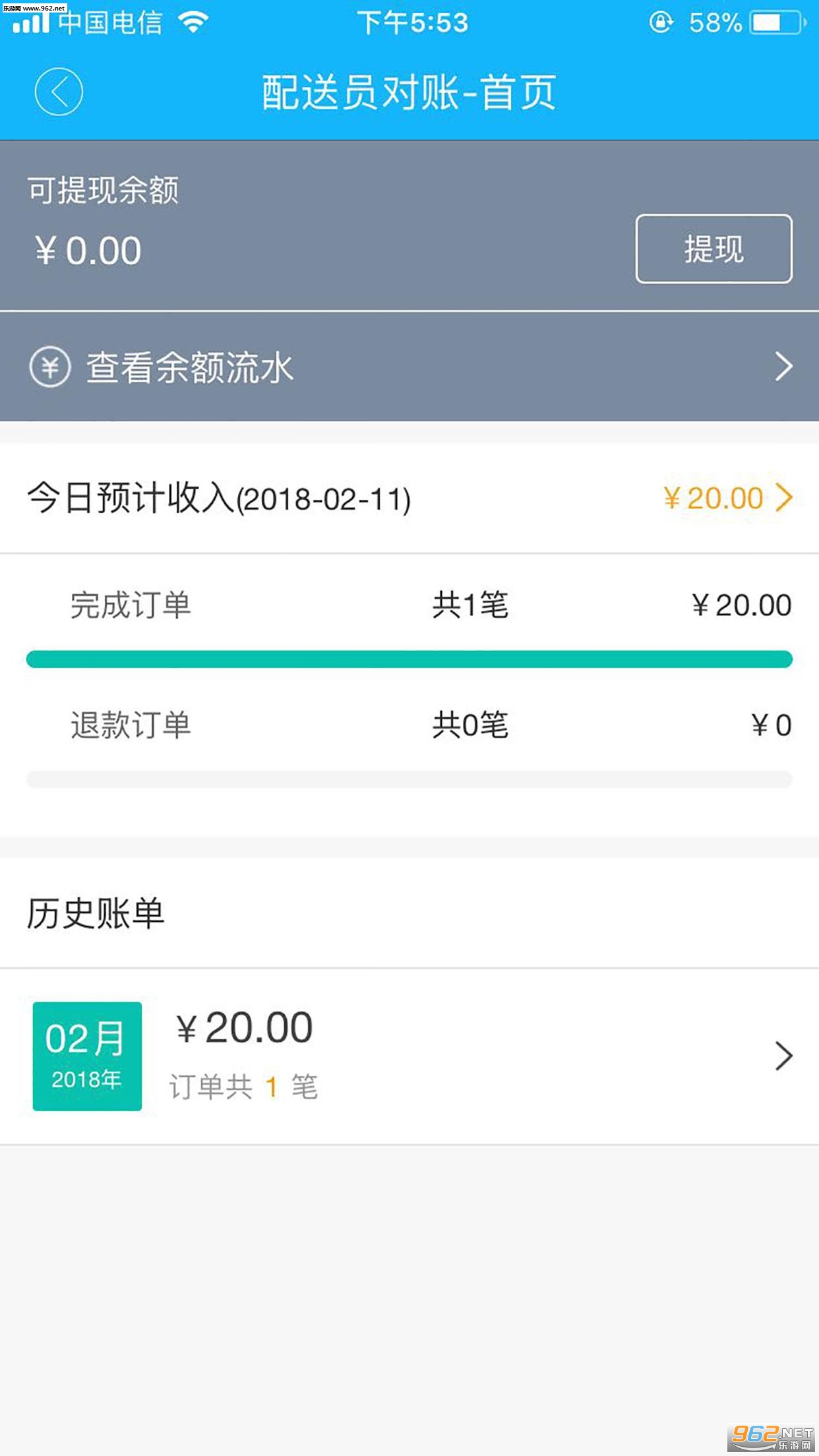Expand the 查看余额流水 chevron arrow
This screenshot has width=819, height=1456.
(783, 367)
